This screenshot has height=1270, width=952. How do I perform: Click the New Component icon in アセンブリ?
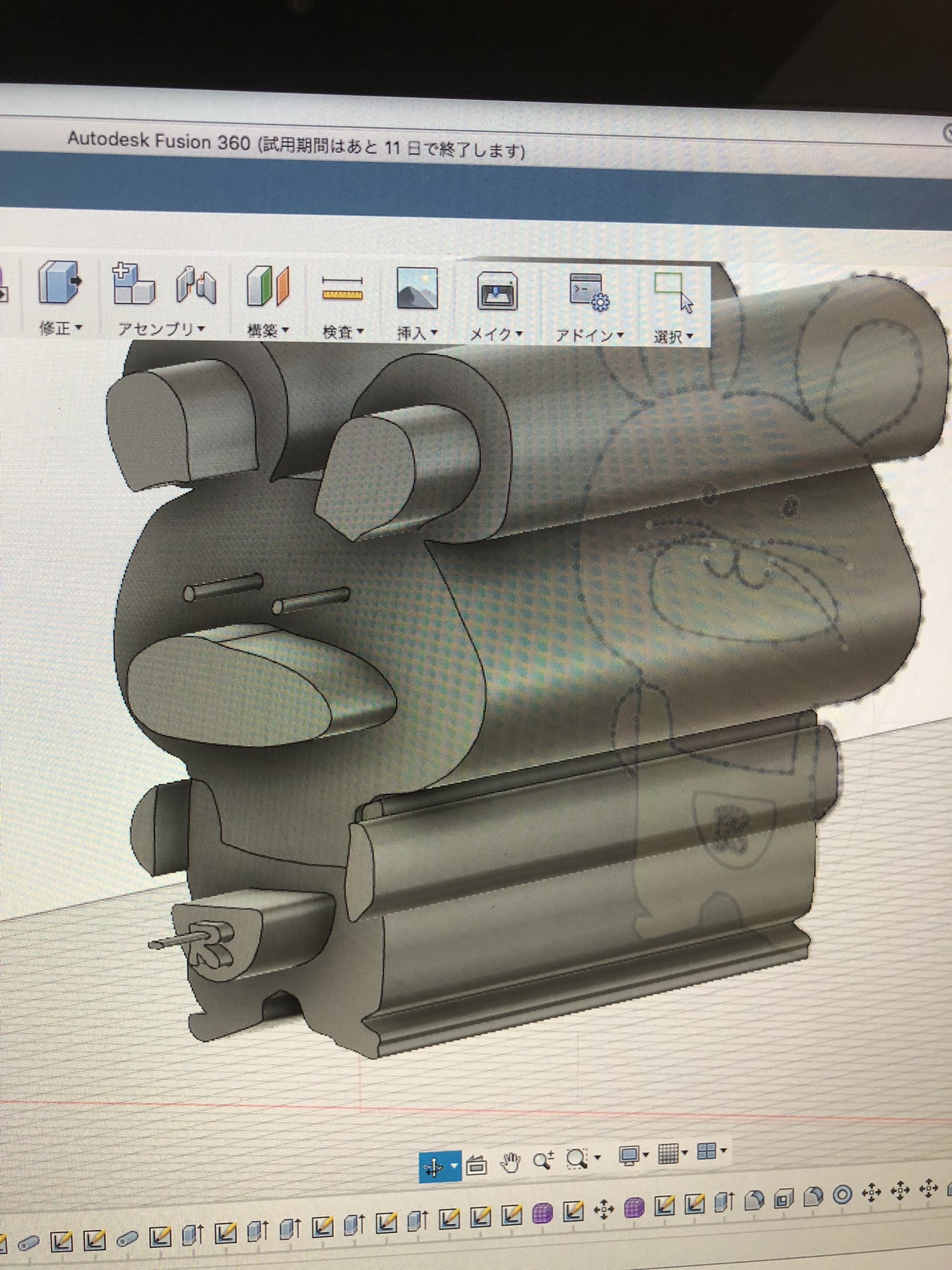coord(133,284)
